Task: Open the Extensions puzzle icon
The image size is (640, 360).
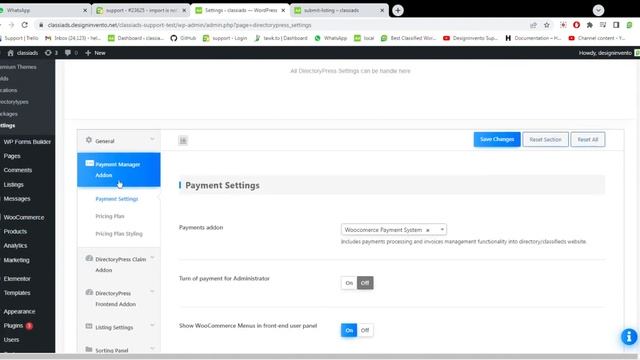Action: [x=589, y=25]
